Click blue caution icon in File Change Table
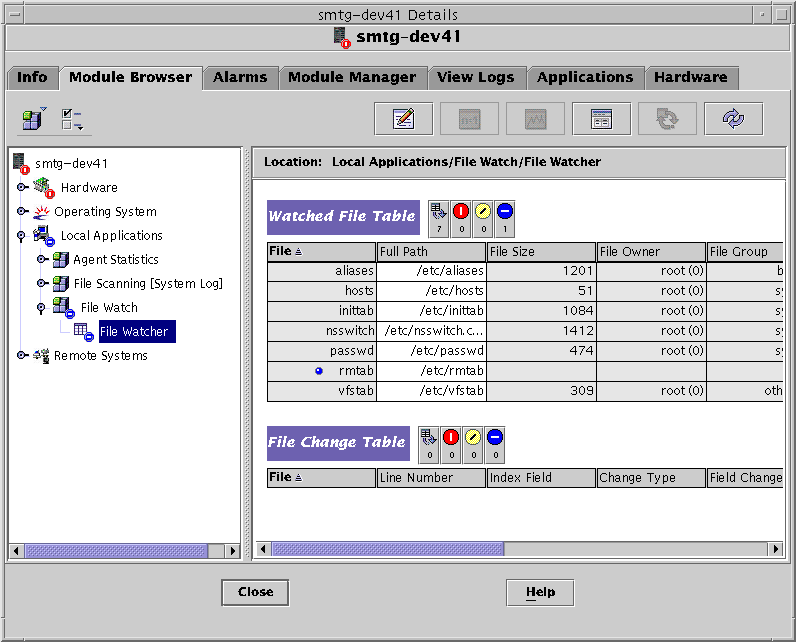The width and height of the screenshot is (796, 642). coord(495,445)
